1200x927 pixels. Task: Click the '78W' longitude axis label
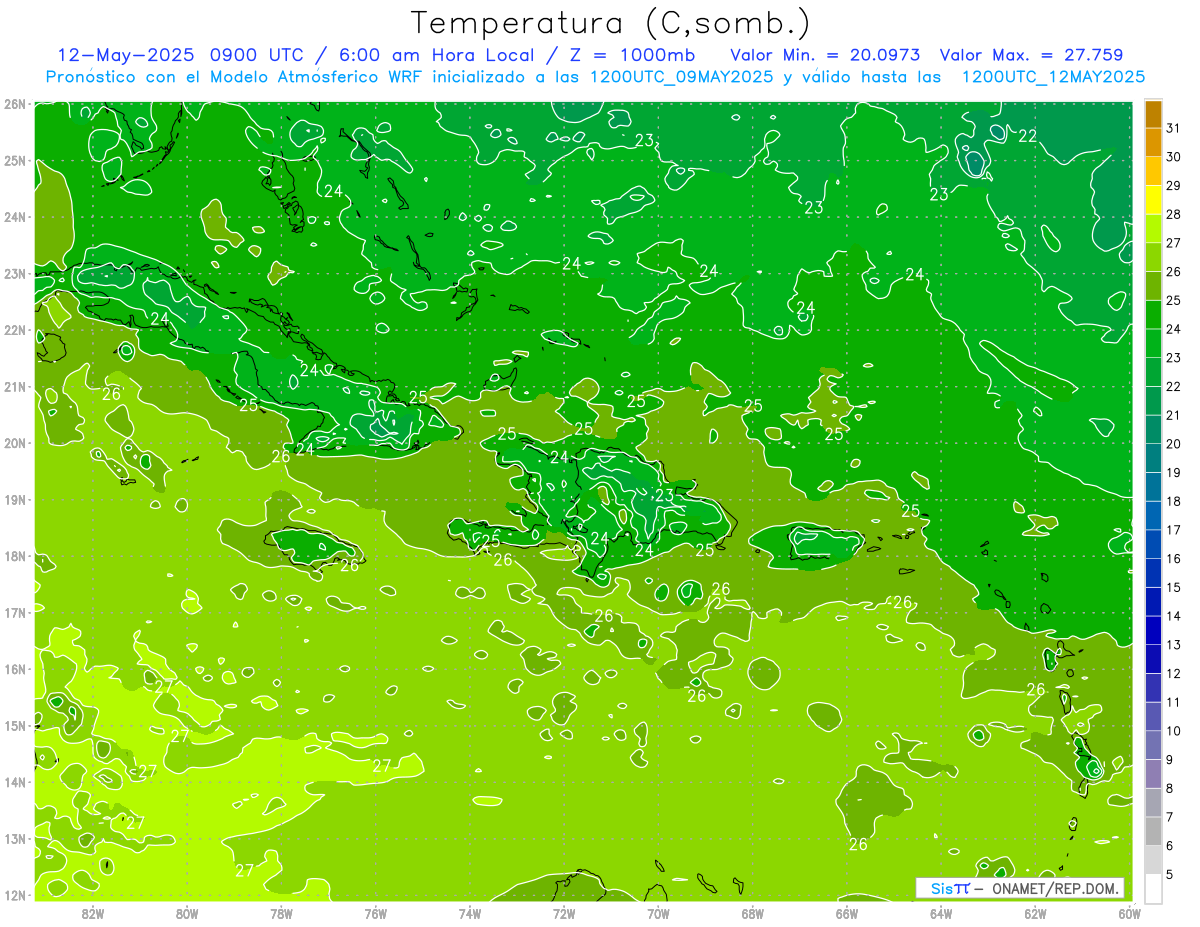coord(281,912)
